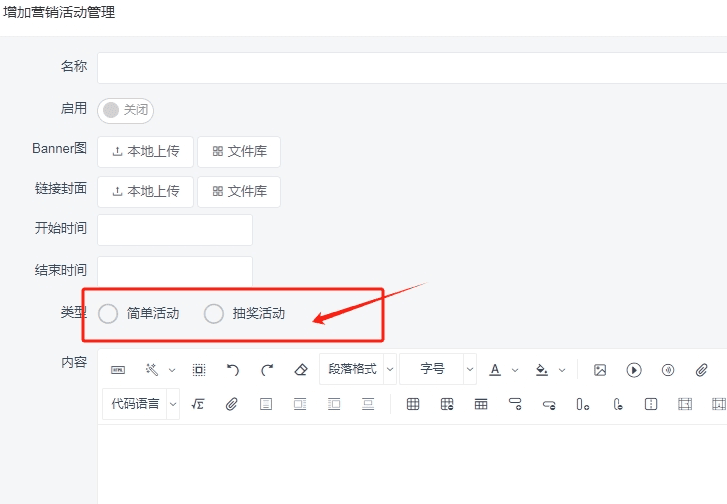The image size is (727, 504).
Task: Apply auto-format with the magic wand icon
Action: 152,370
